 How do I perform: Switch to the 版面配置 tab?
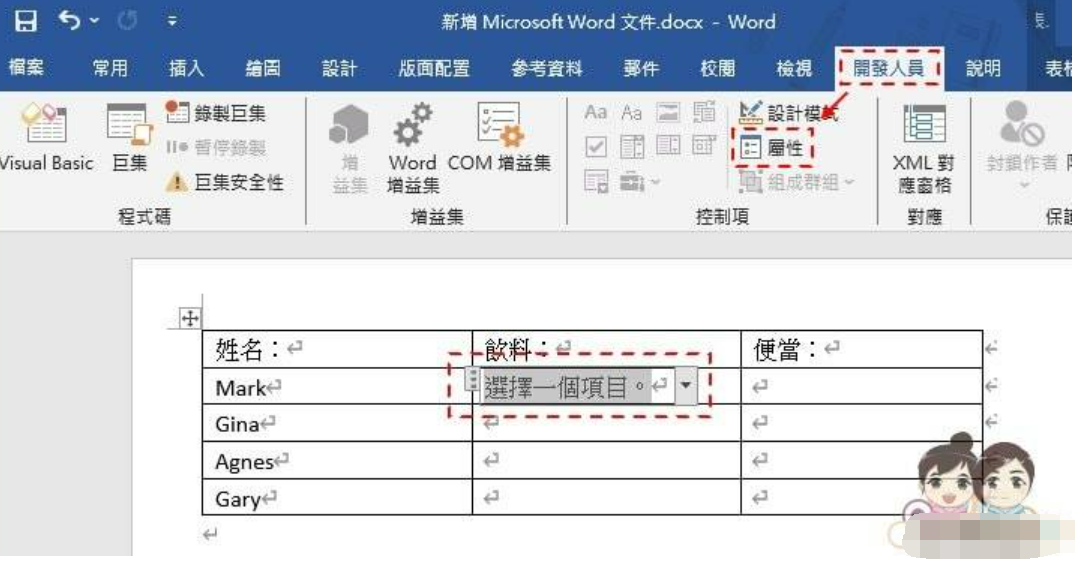point(433,68)
